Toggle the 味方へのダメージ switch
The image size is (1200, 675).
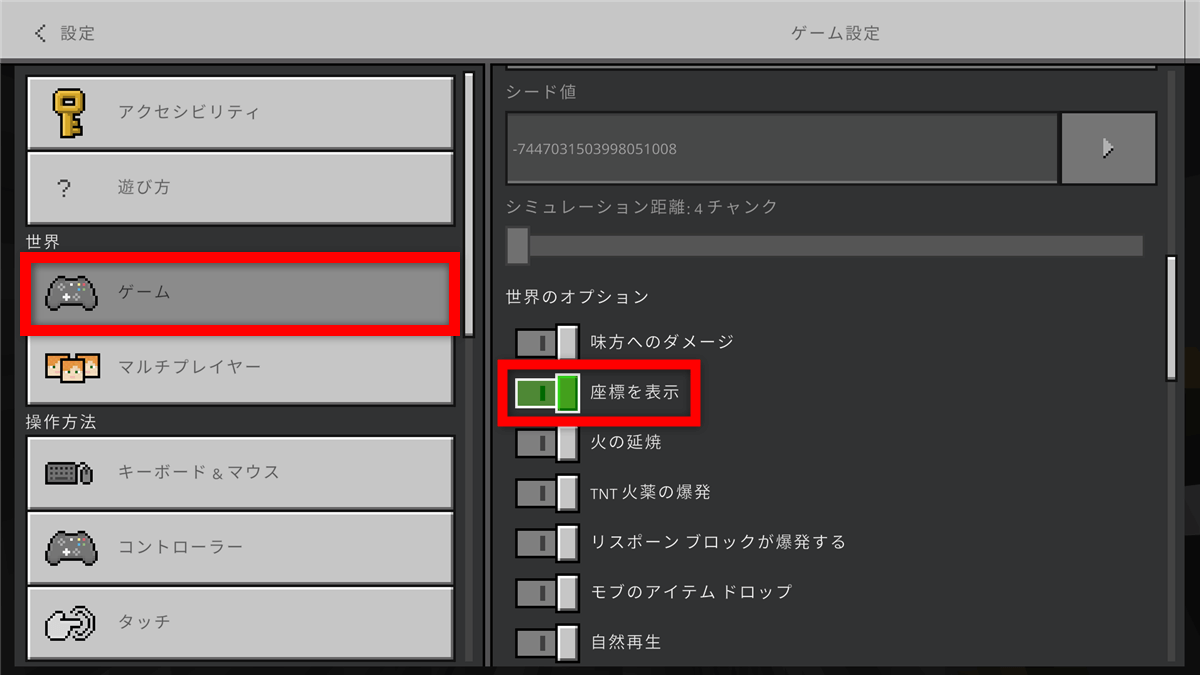coord(547,342)
